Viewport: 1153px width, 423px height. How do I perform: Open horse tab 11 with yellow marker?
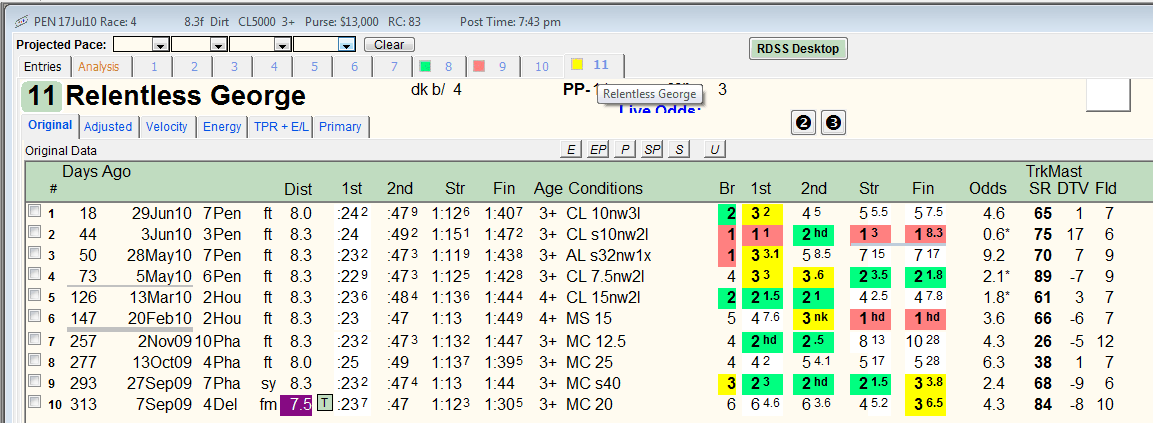click(594, 65)
